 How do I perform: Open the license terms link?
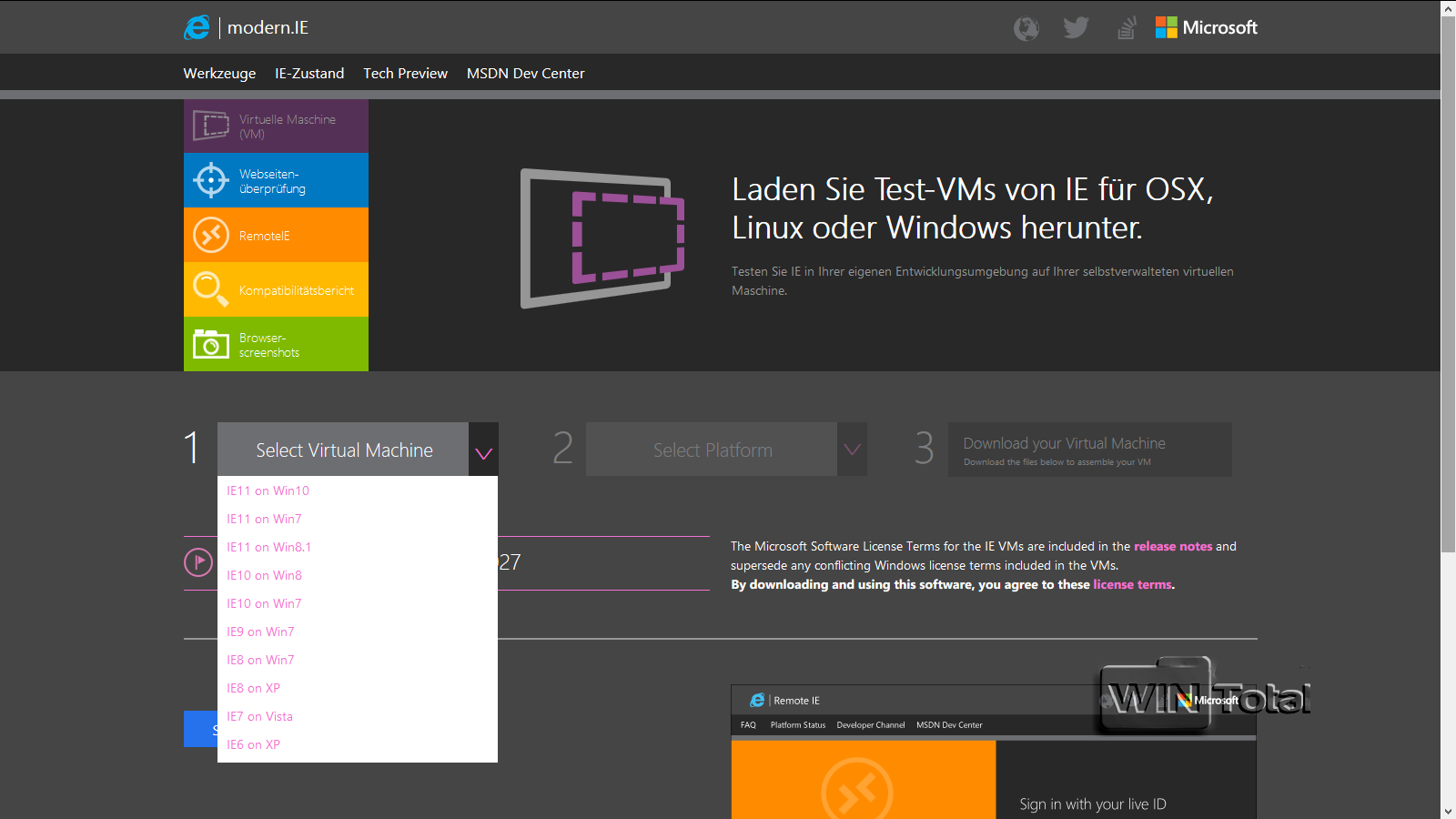1133,584
